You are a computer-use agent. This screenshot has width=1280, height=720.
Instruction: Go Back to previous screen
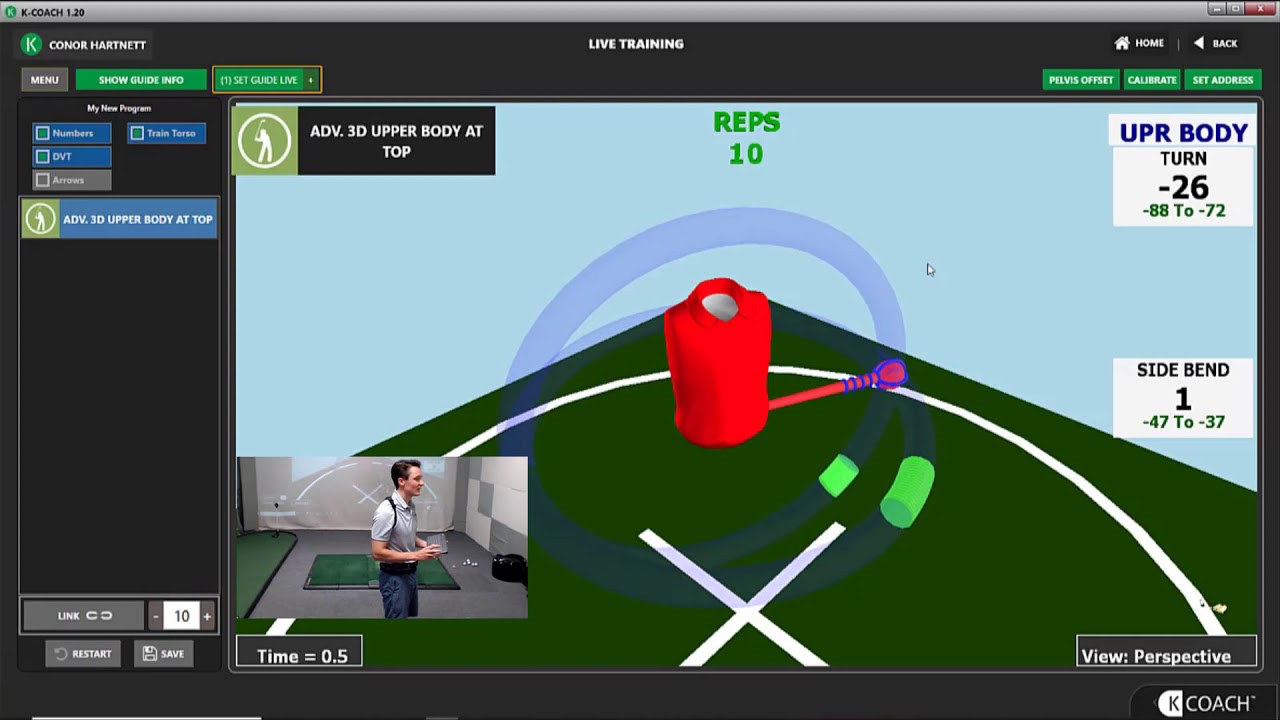pos(1215,43)
